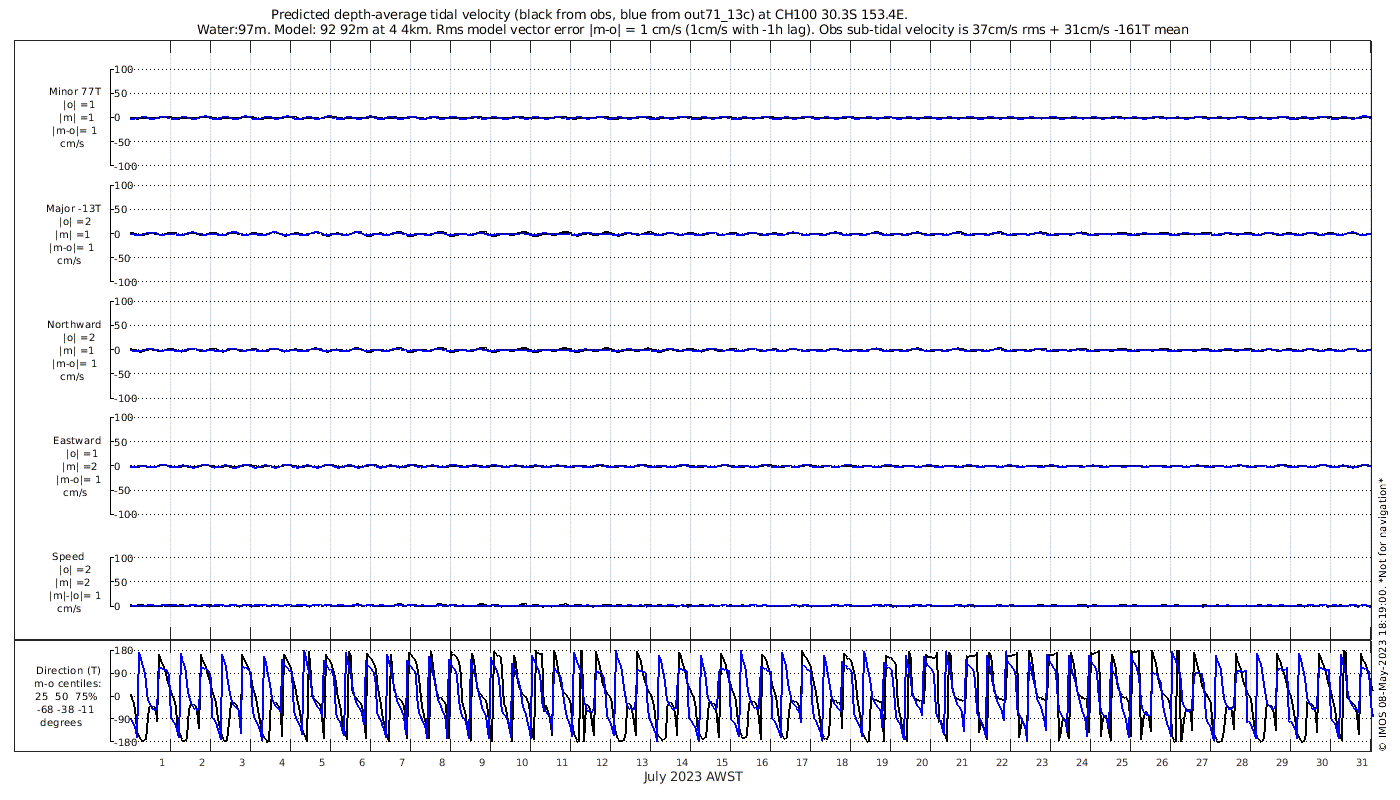Click the 'm-o centiles:' text
1400x800 pixels.
(68, 684)
